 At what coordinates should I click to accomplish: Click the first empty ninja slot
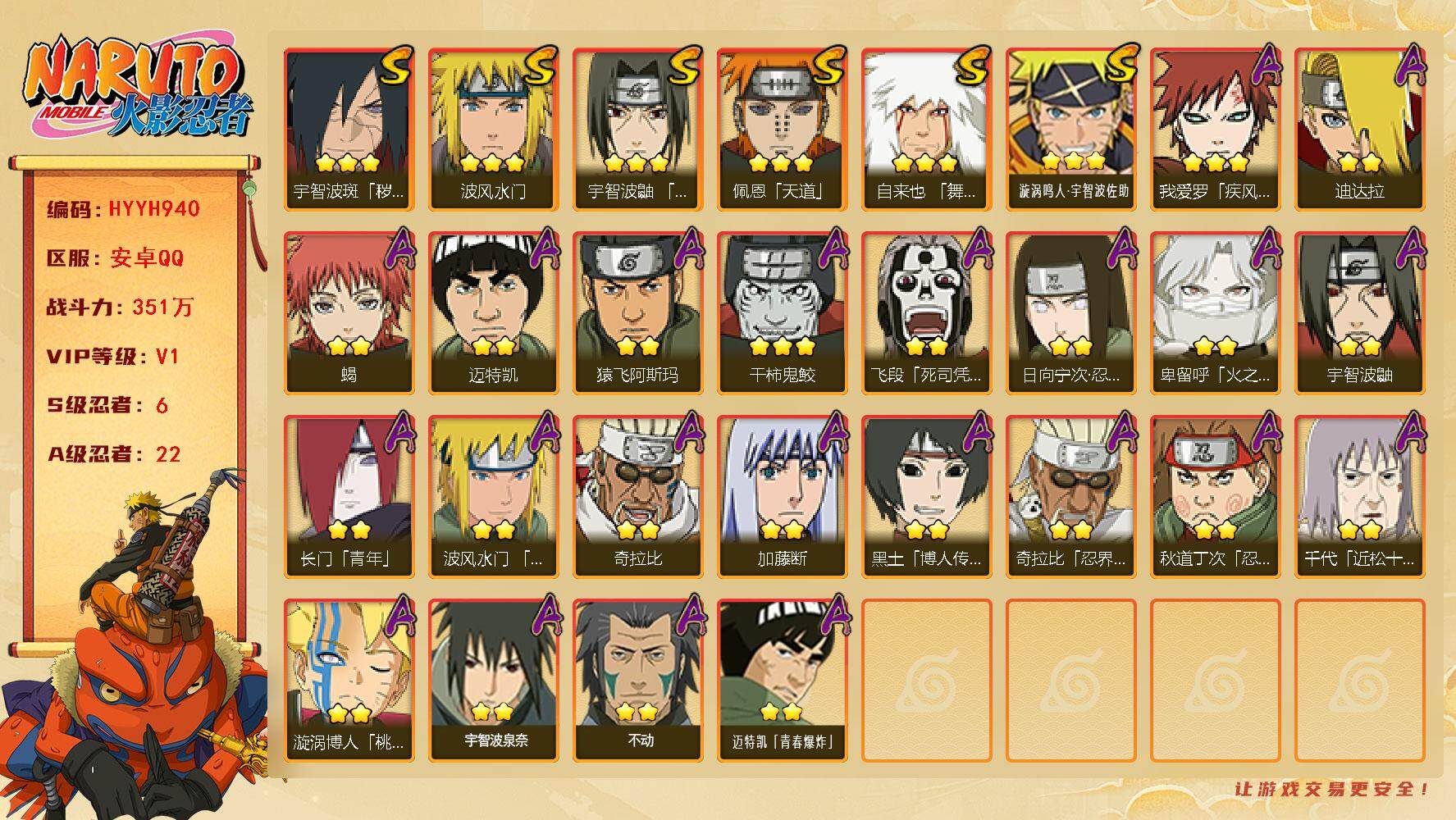(926, 680)
